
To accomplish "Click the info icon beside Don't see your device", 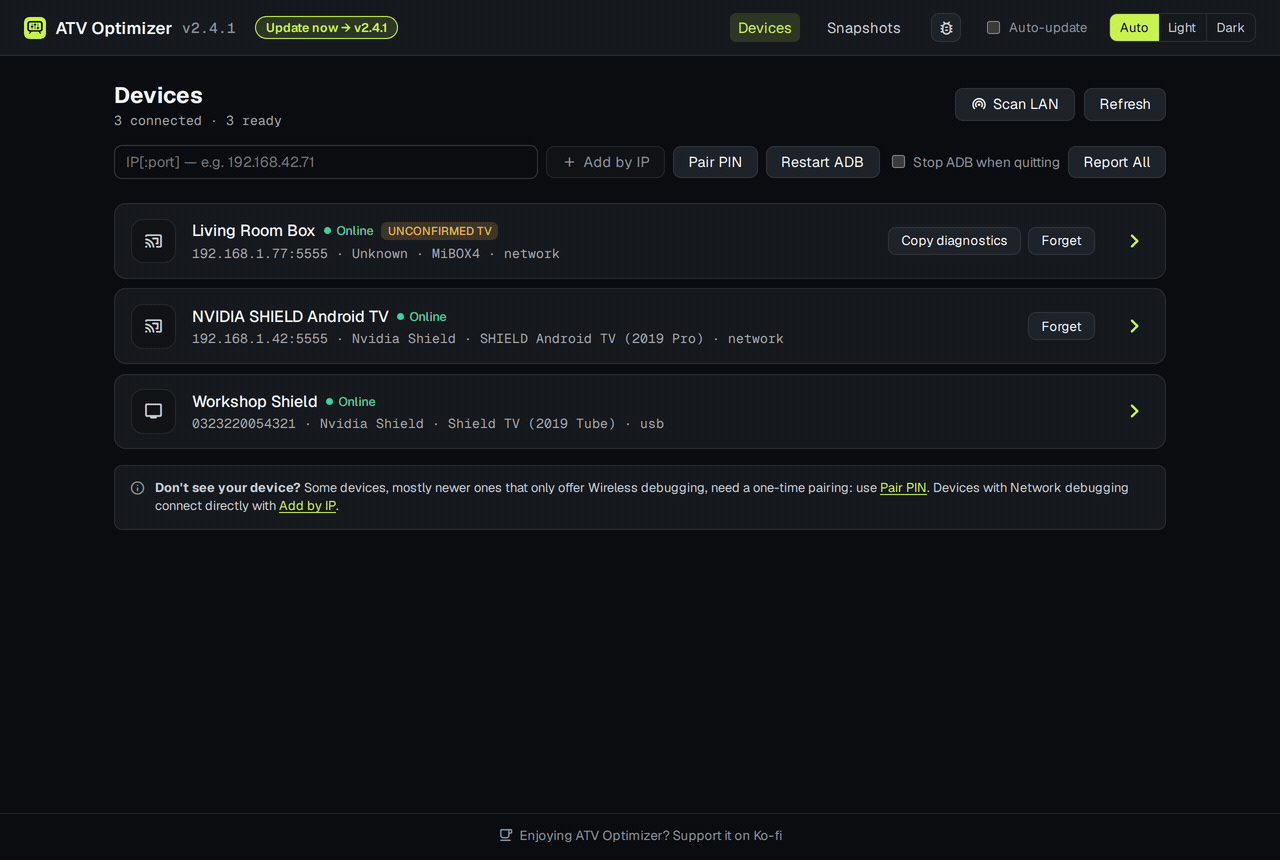I will click(138, 488).
